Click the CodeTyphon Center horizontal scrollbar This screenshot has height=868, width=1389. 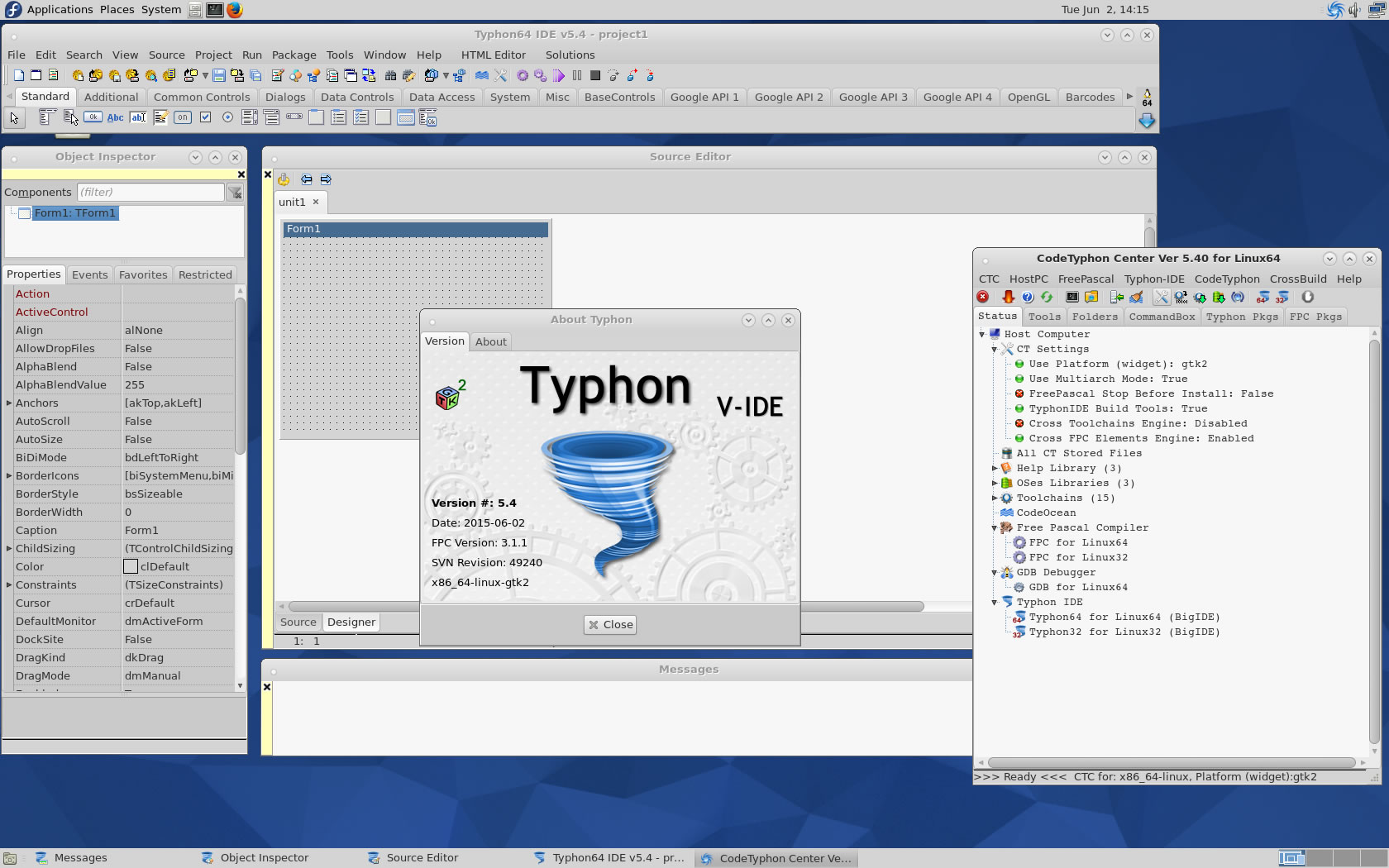click(x=1172, y=763)
